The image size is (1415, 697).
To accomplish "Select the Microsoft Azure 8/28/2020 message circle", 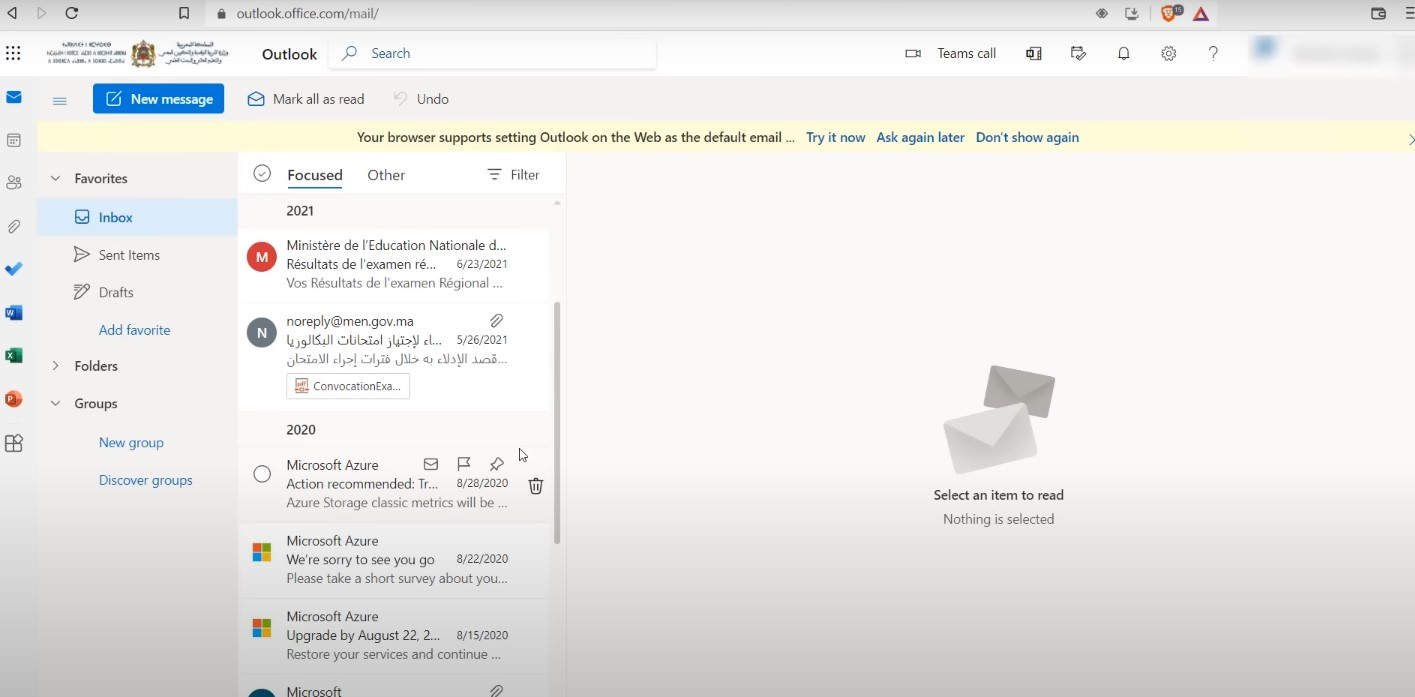I will pos(262,474).
